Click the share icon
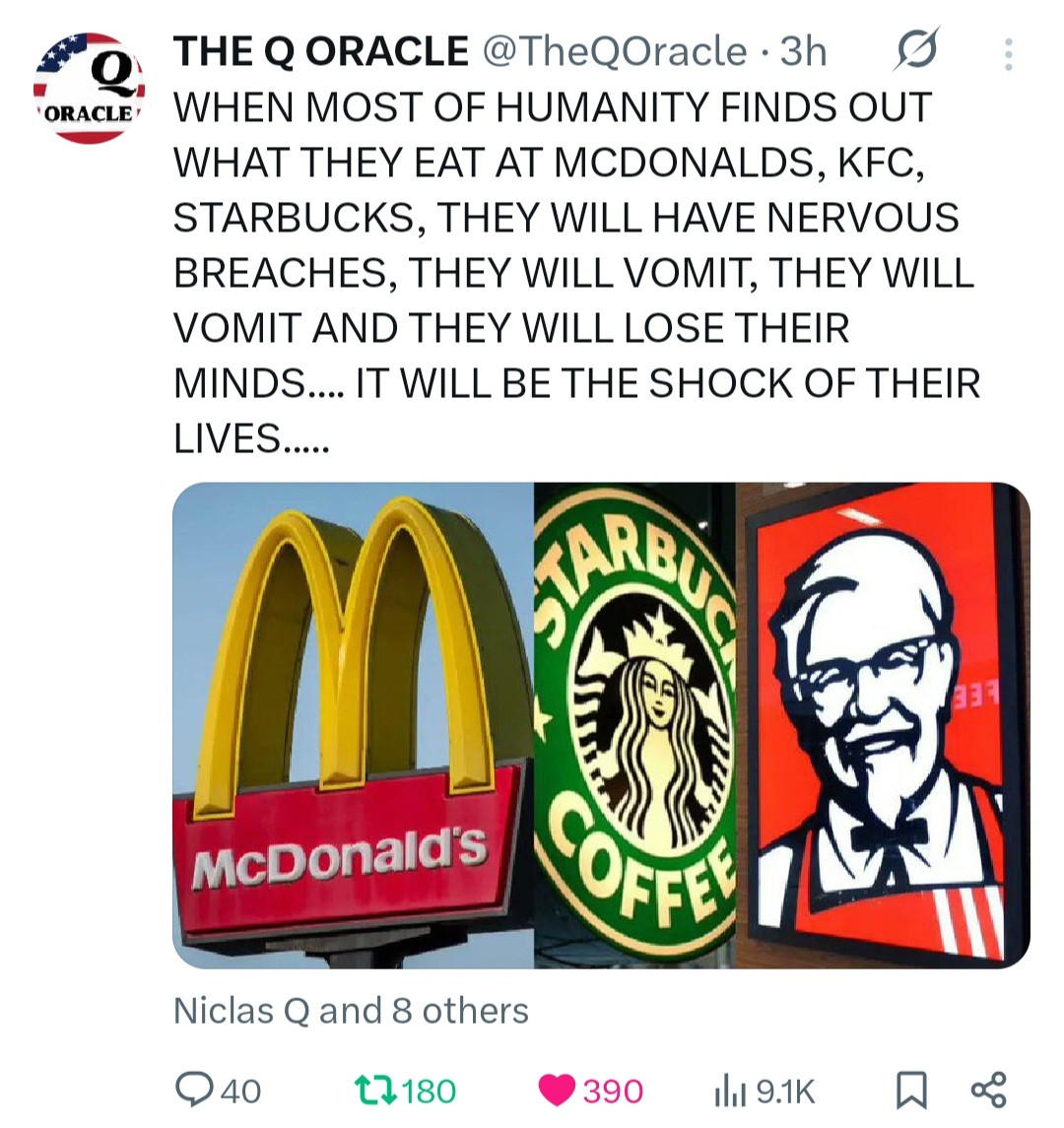Viewport: 1064px width, 1128px height. click(x=988, y=1090)
